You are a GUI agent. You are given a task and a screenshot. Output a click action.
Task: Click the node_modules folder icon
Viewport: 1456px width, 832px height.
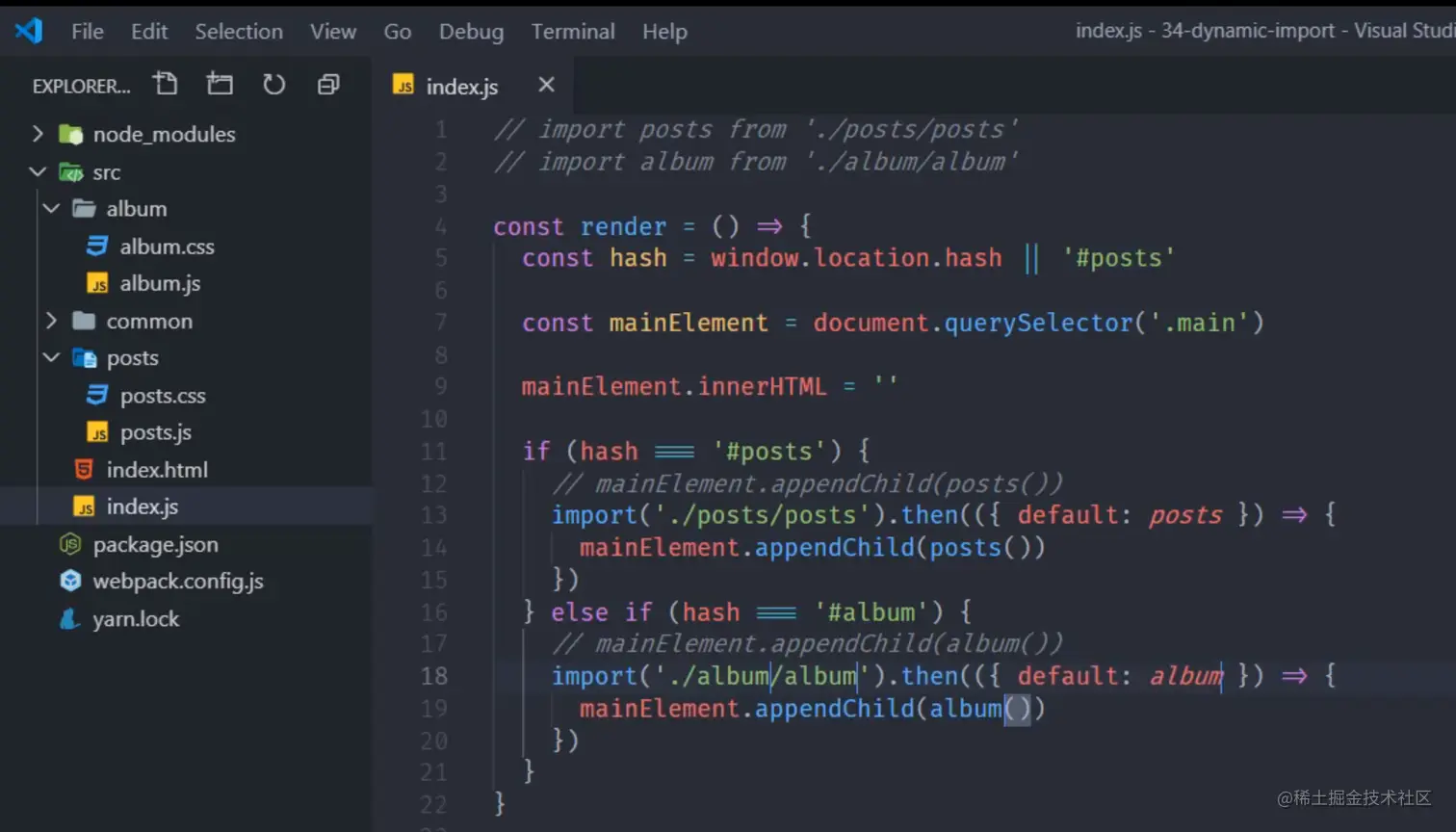(70, 134)
